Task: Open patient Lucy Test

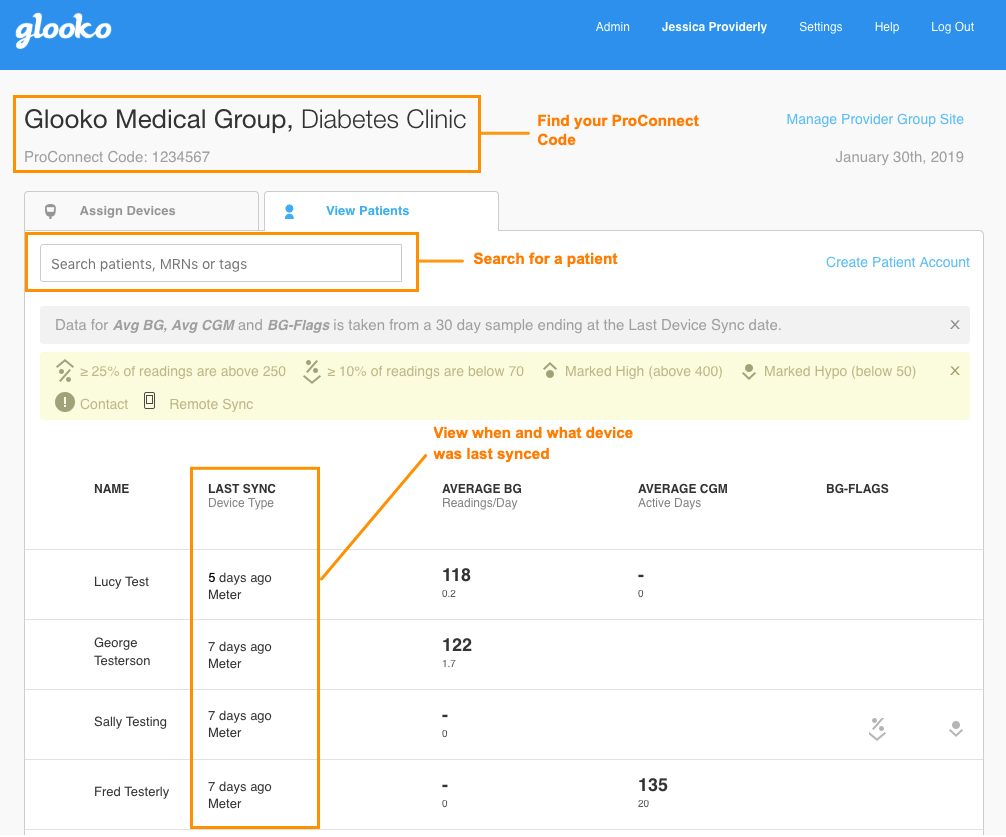Action: point(121,582)
